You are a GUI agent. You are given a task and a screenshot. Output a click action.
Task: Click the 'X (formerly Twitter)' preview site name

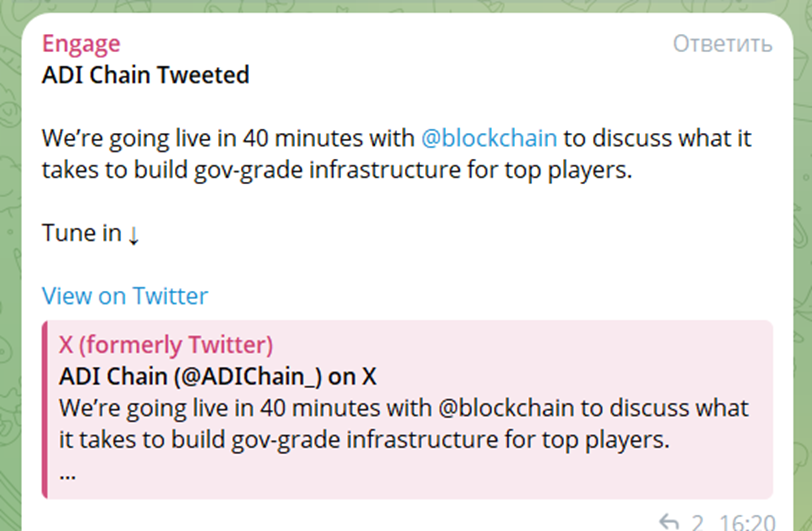pyautogui.click(x=166, y=346)
